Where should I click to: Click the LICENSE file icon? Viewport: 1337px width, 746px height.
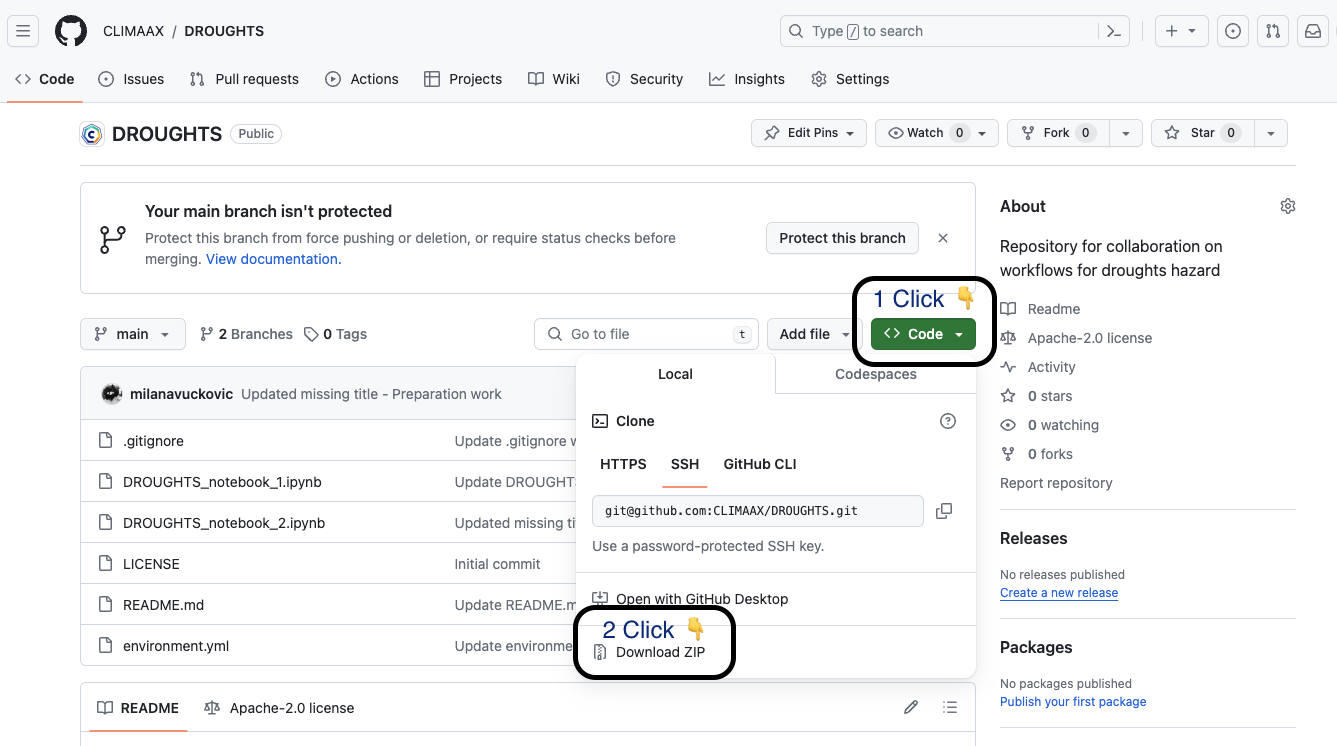[x=106, y=564]
